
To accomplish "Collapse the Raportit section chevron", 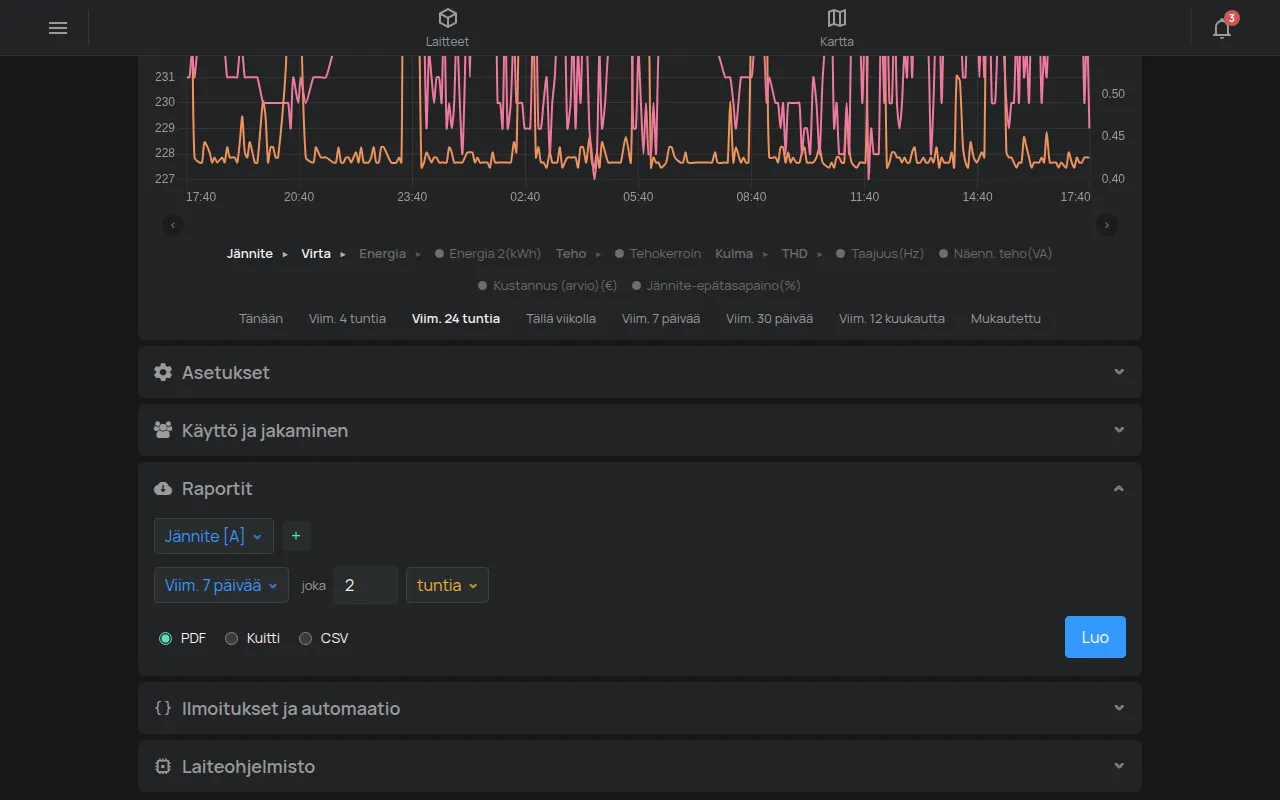I will (x=1119, y=488).
